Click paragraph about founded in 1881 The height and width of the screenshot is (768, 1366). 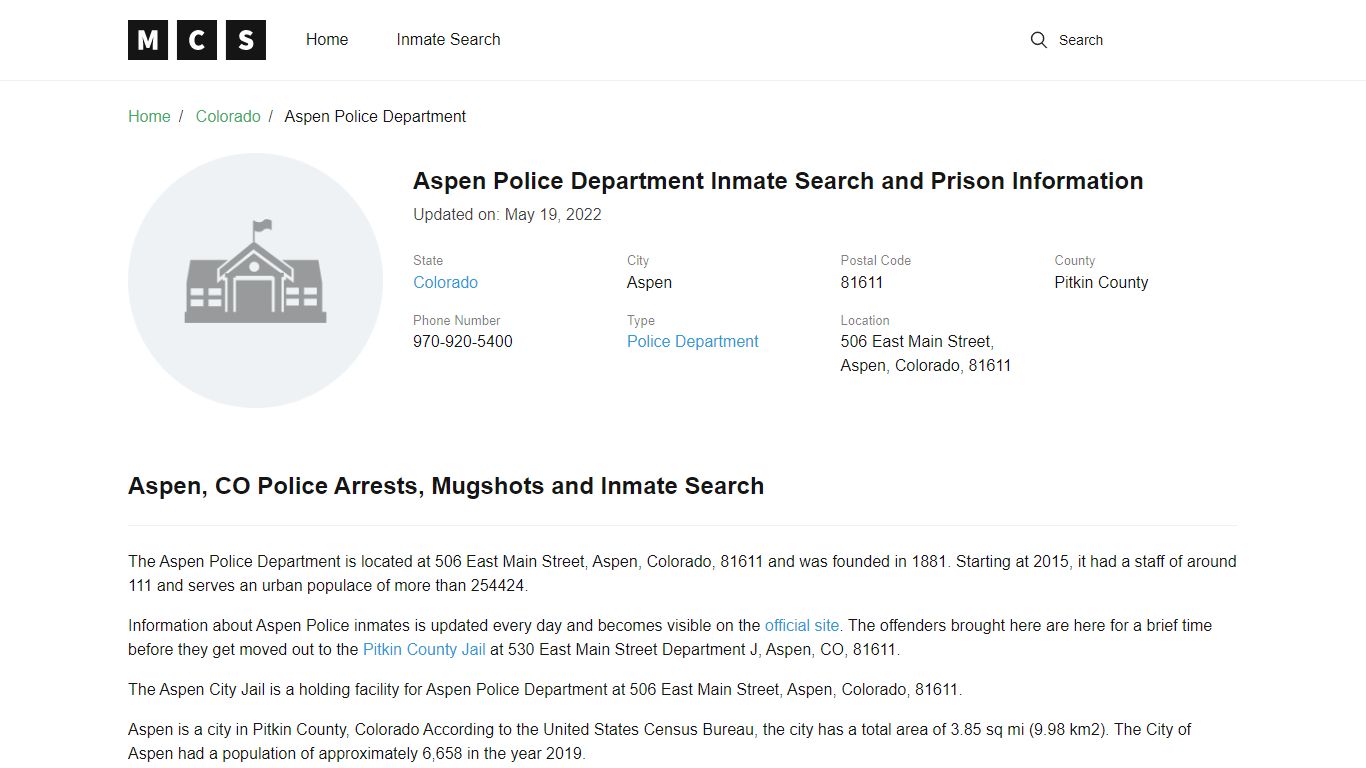click(682, 573)
